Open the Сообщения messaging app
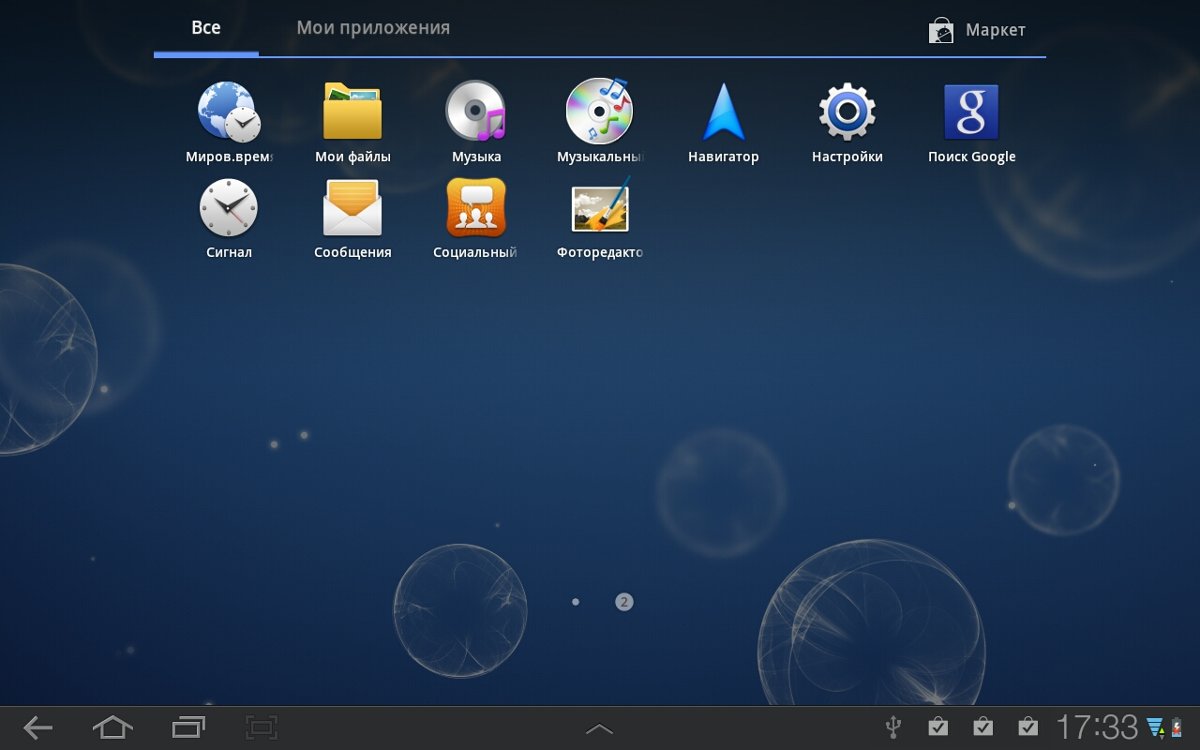The width and height of the screenshot is (1200, 750). [352, 209]
